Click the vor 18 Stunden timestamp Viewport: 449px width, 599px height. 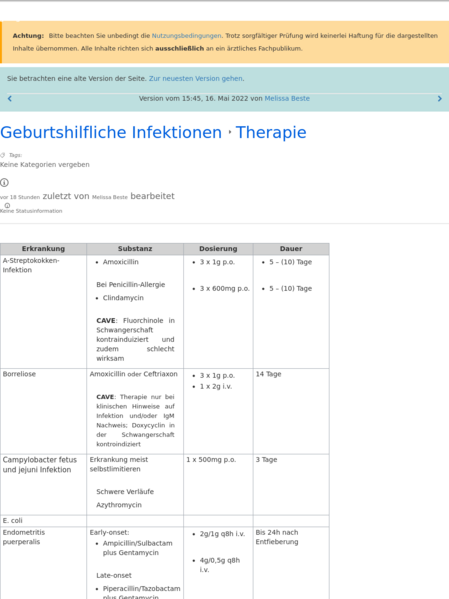click(20, 197)
